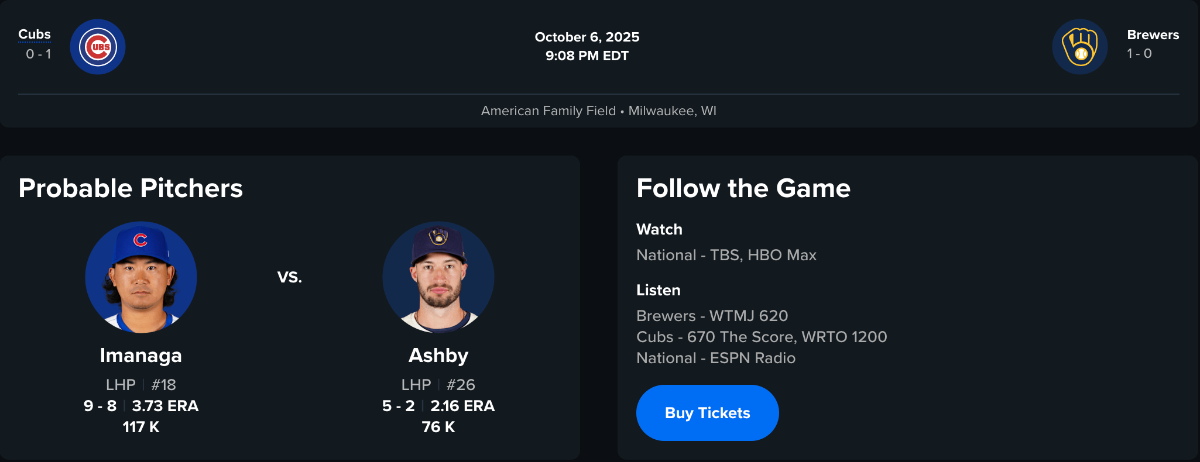Open the Cubs team name link
Viewport: 1200px width, 462px height.
pos(34,34)
